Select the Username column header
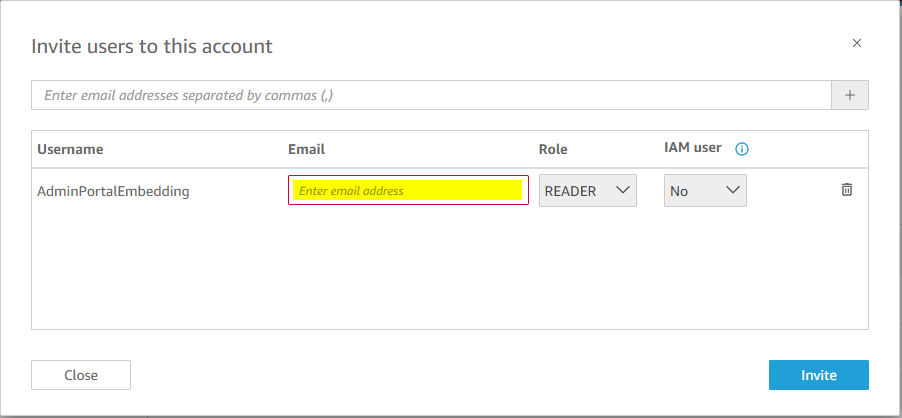This screenshot has width=902, height=418. [70, 149]
